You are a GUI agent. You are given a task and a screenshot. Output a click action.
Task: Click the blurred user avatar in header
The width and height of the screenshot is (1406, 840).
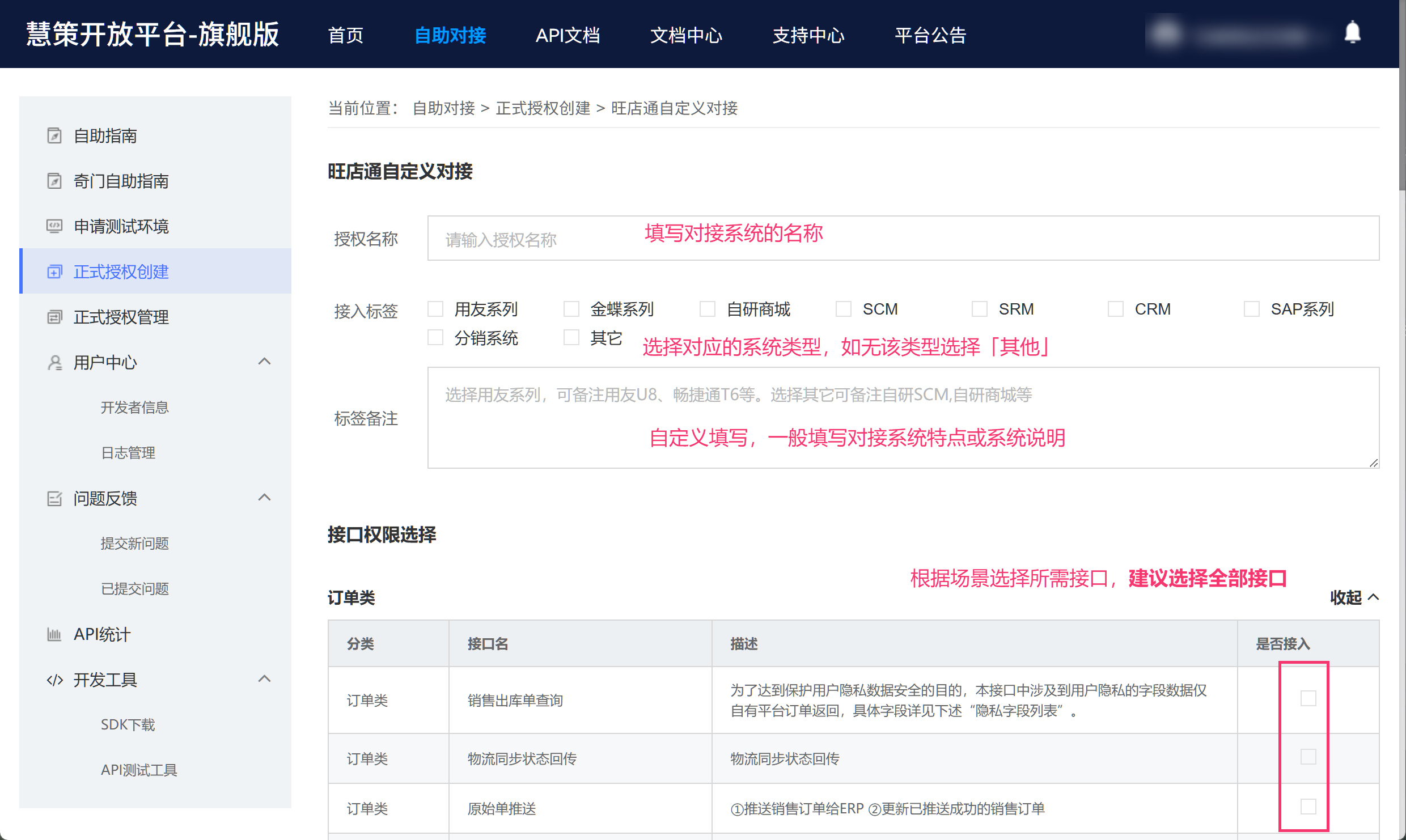click(x=1166, y=33)
